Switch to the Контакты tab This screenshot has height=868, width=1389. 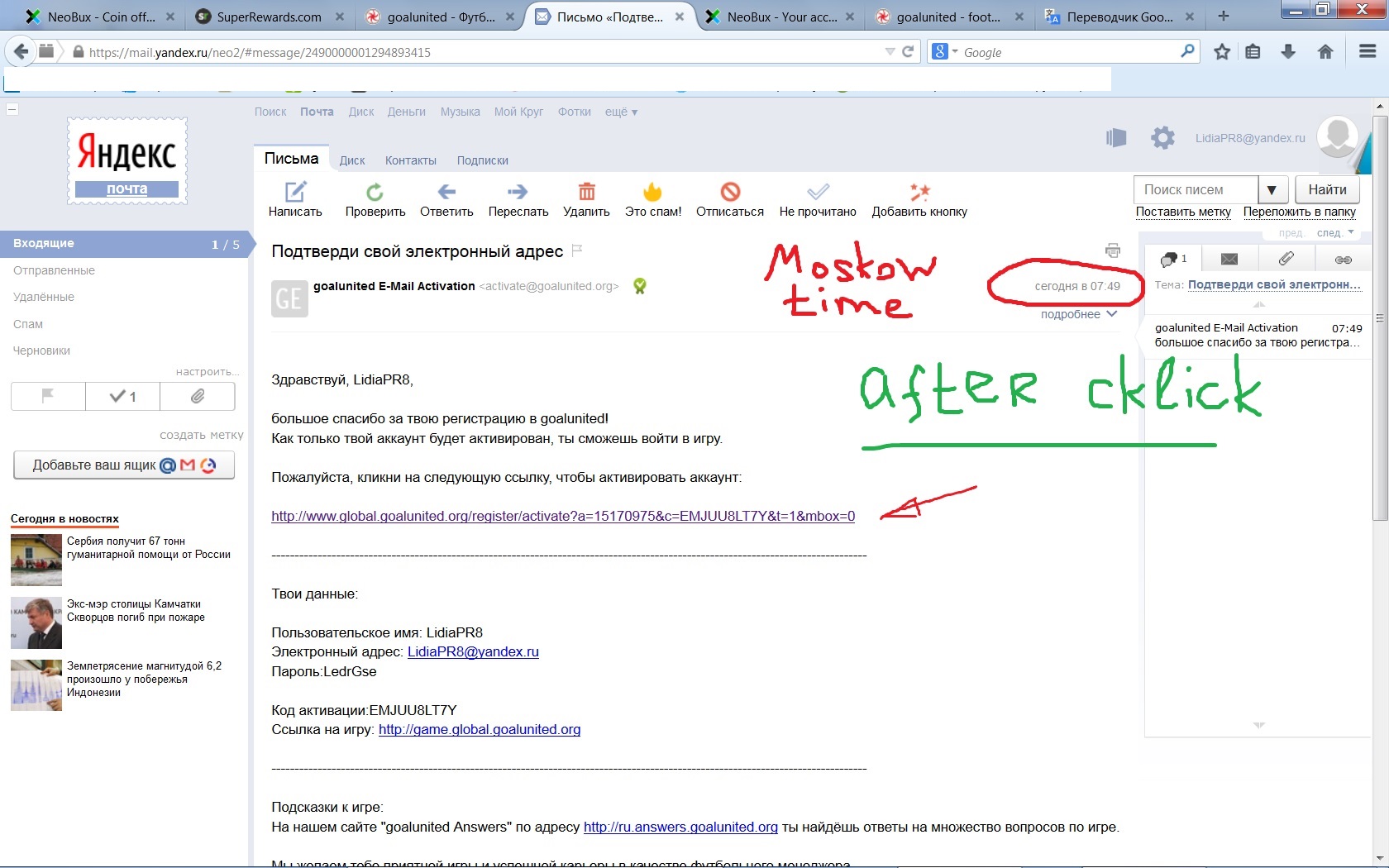[411, 160]
